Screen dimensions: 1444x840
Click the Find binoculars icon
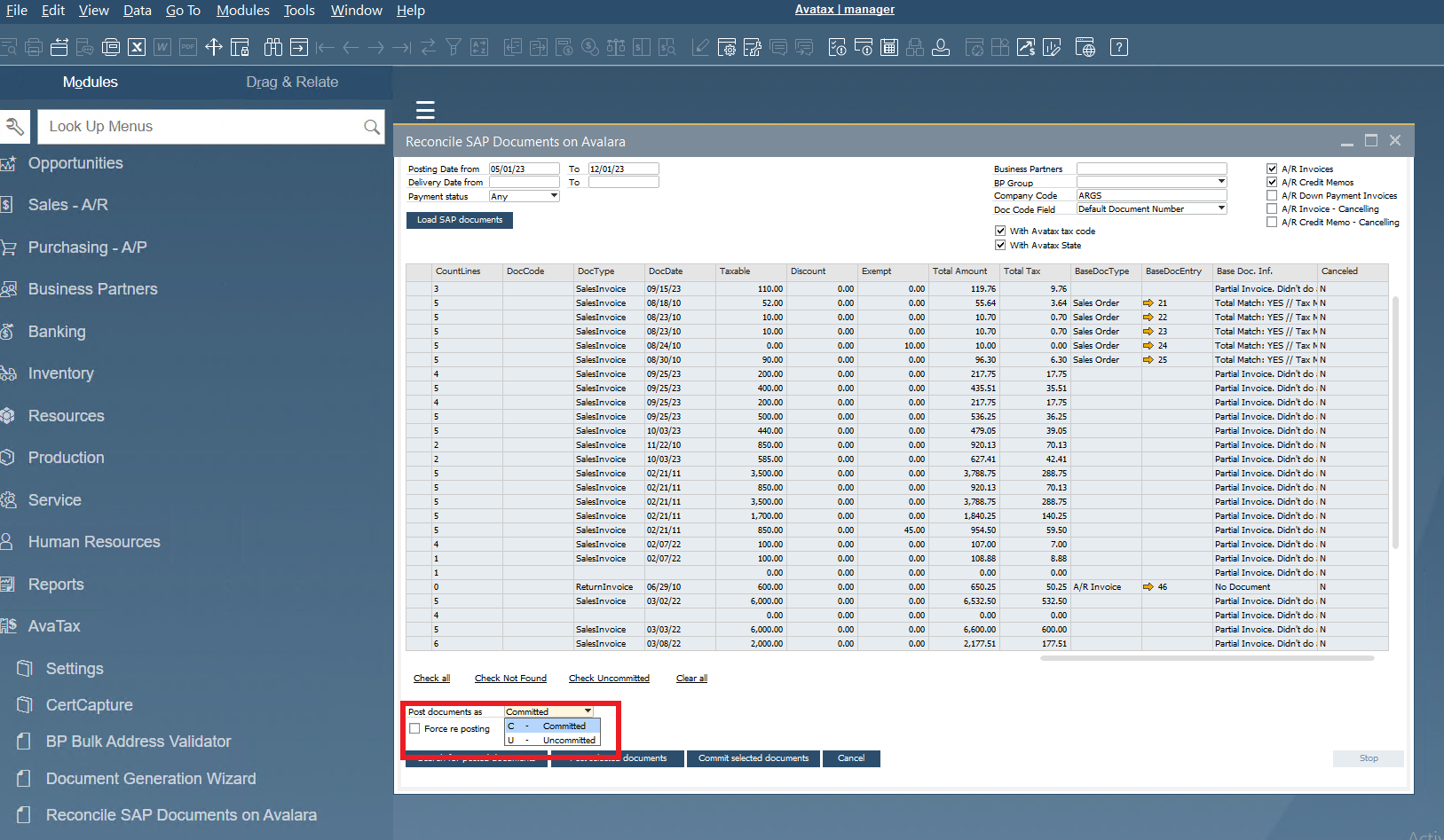[273, 47]
